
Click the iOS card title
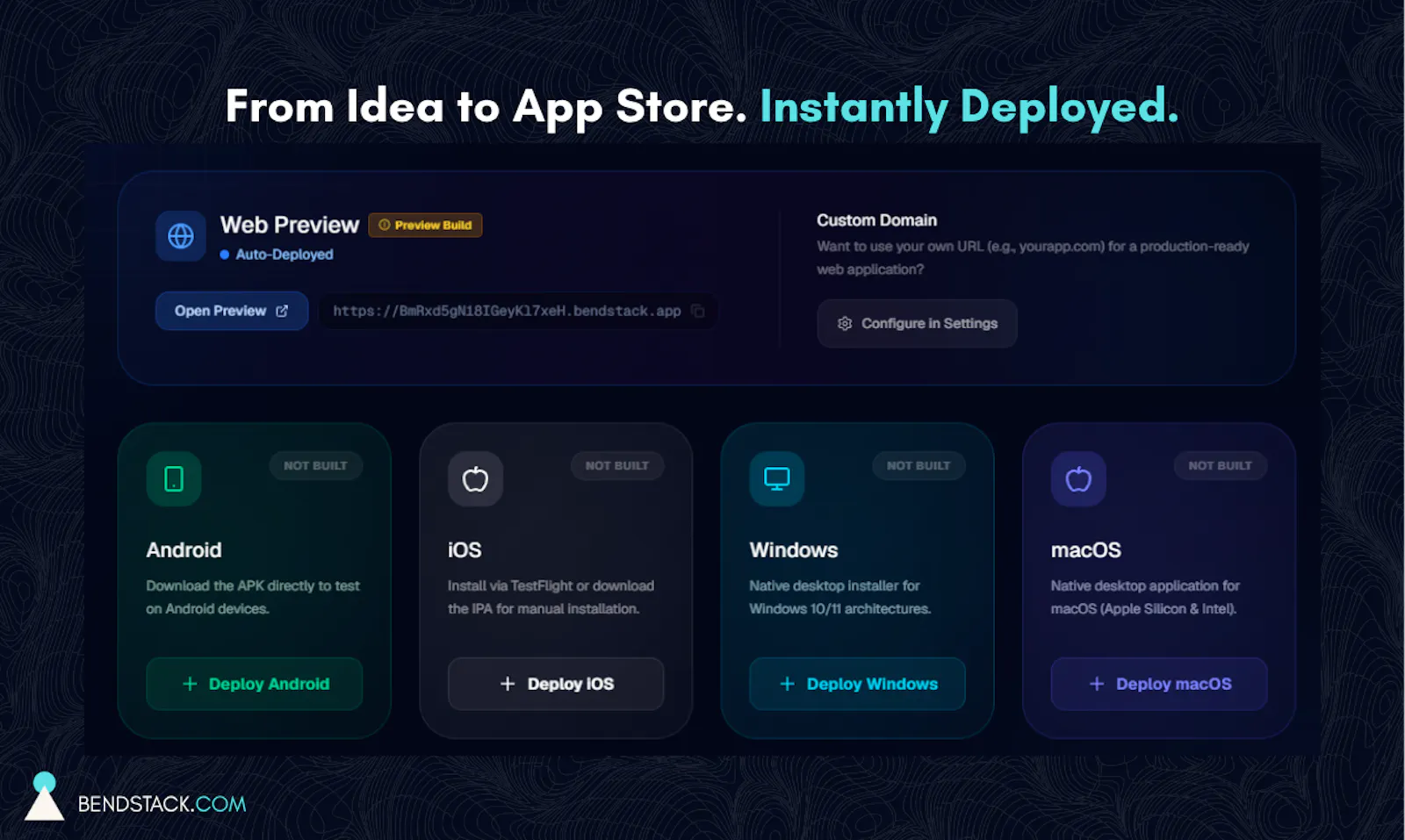(465, 550)
